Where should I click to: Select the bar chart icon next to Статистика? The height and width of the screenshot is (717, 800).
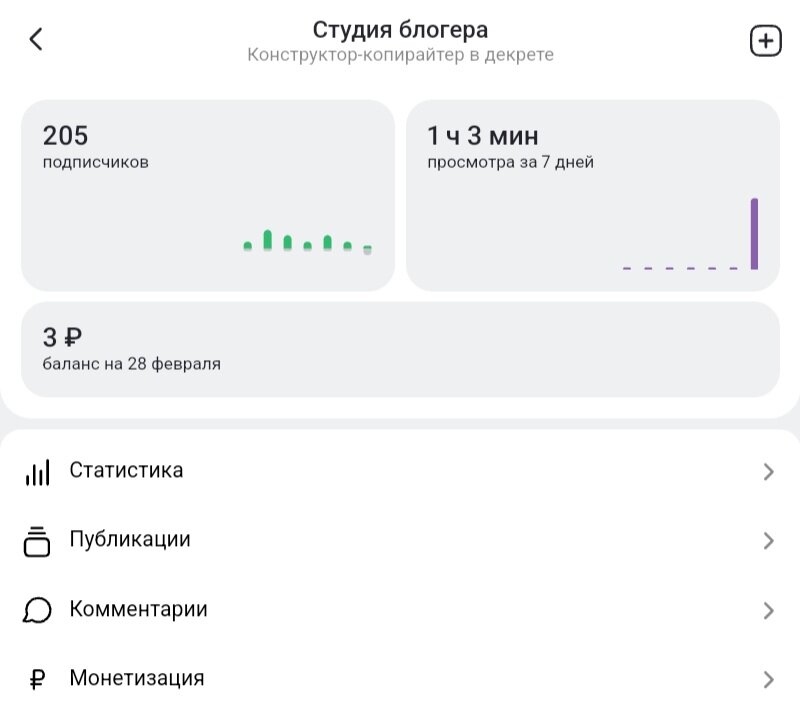(x=36, y=471)
